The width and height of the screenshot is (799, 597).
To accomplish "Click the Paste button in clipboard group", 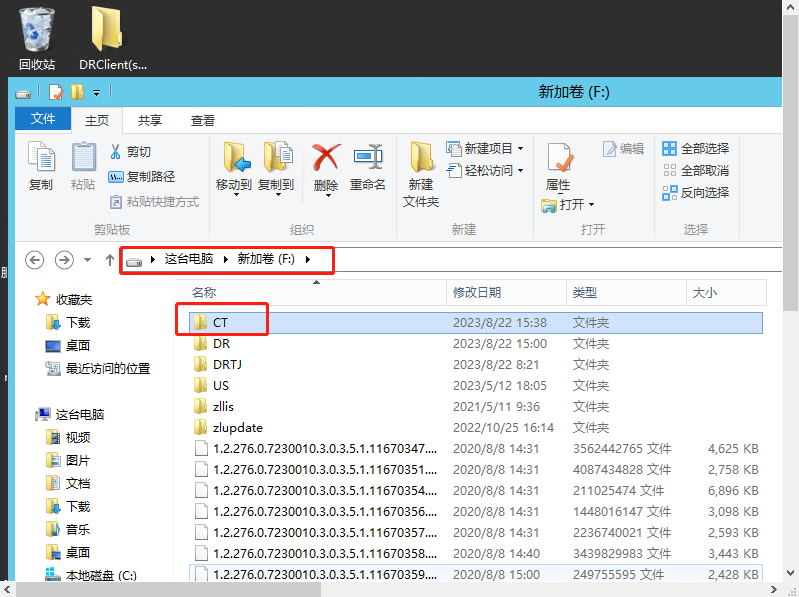I will tap(83, 166).
